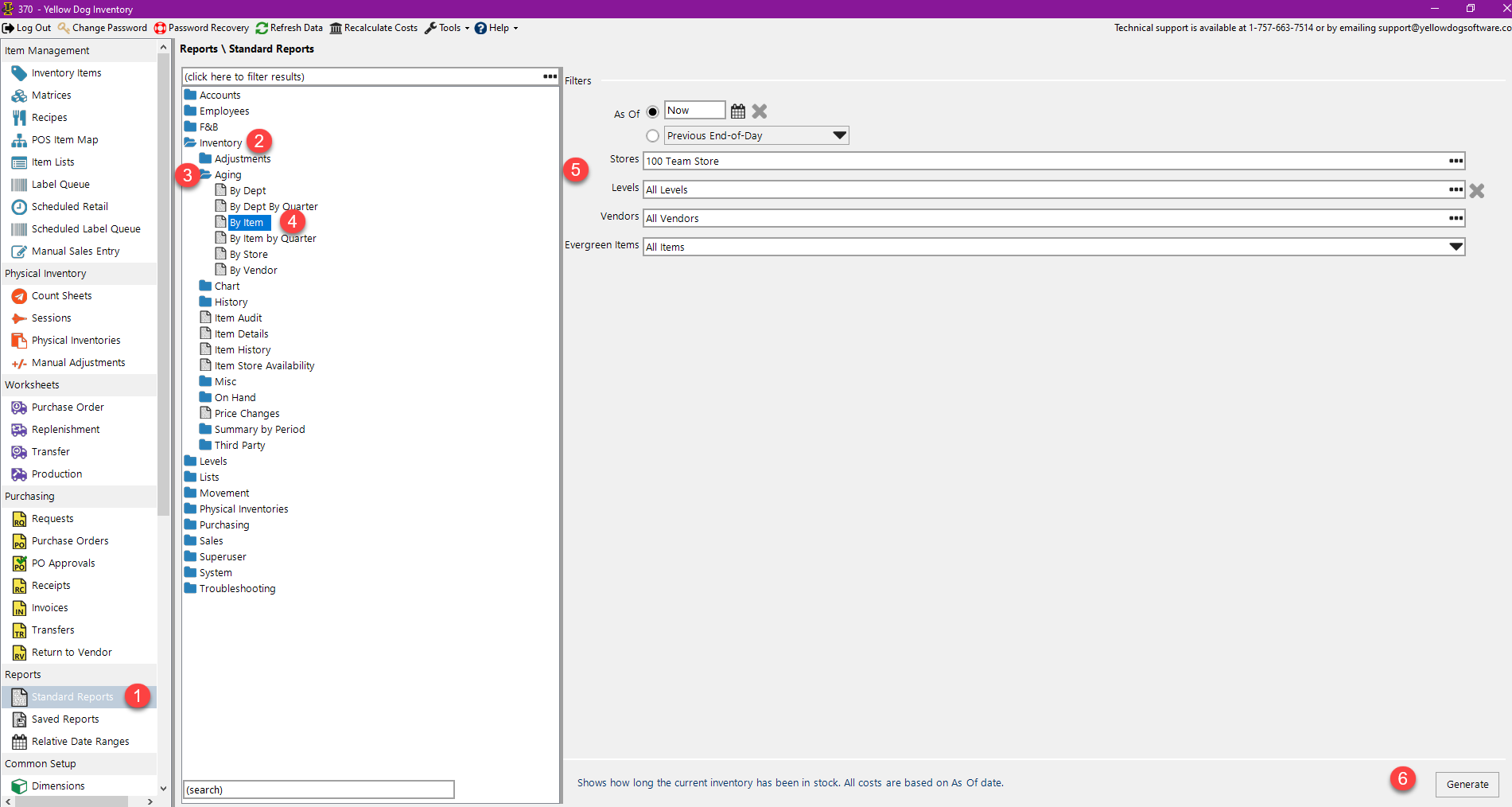The width and height of the screenshot is (1512, 807).
Task: Open the Replenishment worksheet
Action: 65,430
